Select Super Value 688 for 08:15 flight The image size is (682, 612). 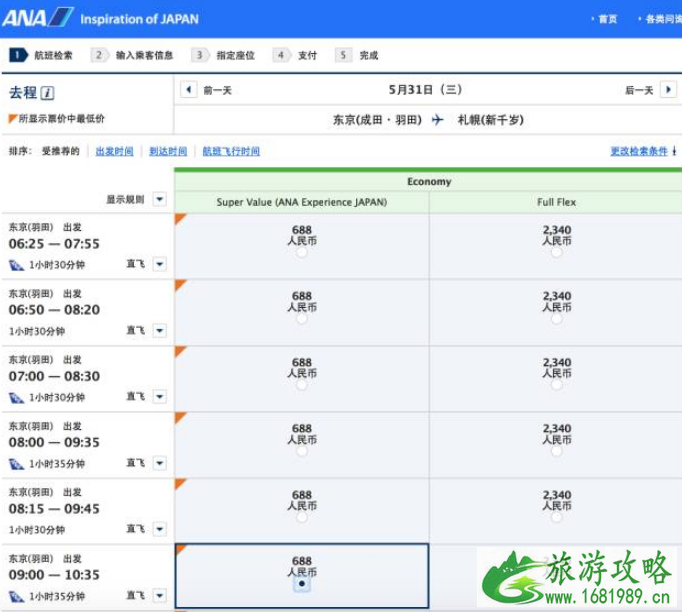click(x=302, y=518)
